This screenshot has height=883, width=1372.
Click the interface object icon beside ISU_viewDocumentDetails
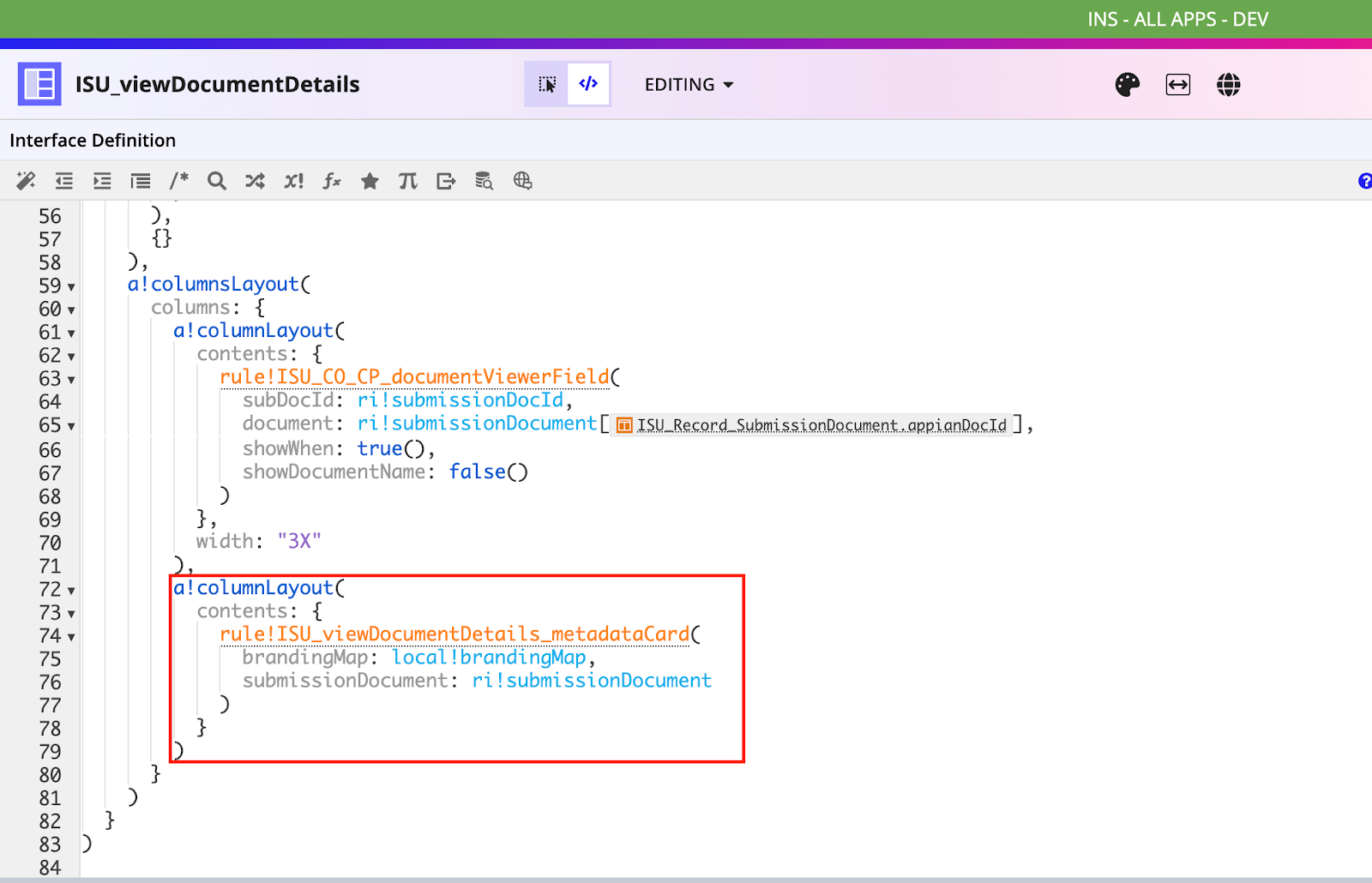[39, 84]
